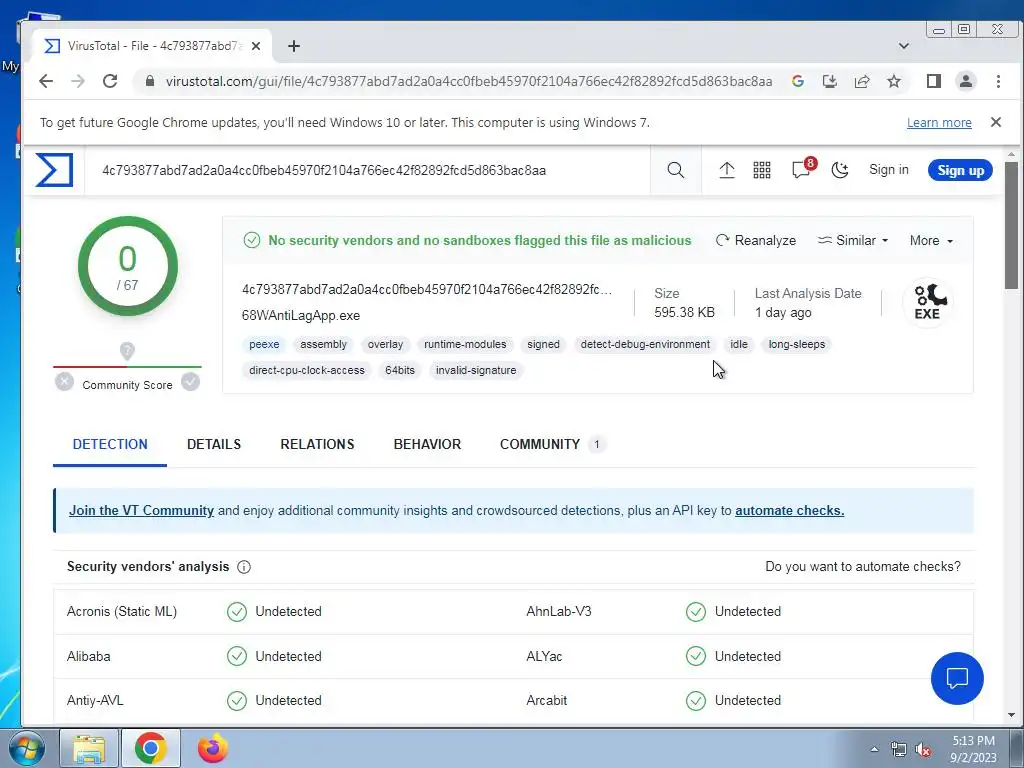Click the invalid-signature tag
The width and height of the screenshot is (1024, 768).
coord(476,370)
